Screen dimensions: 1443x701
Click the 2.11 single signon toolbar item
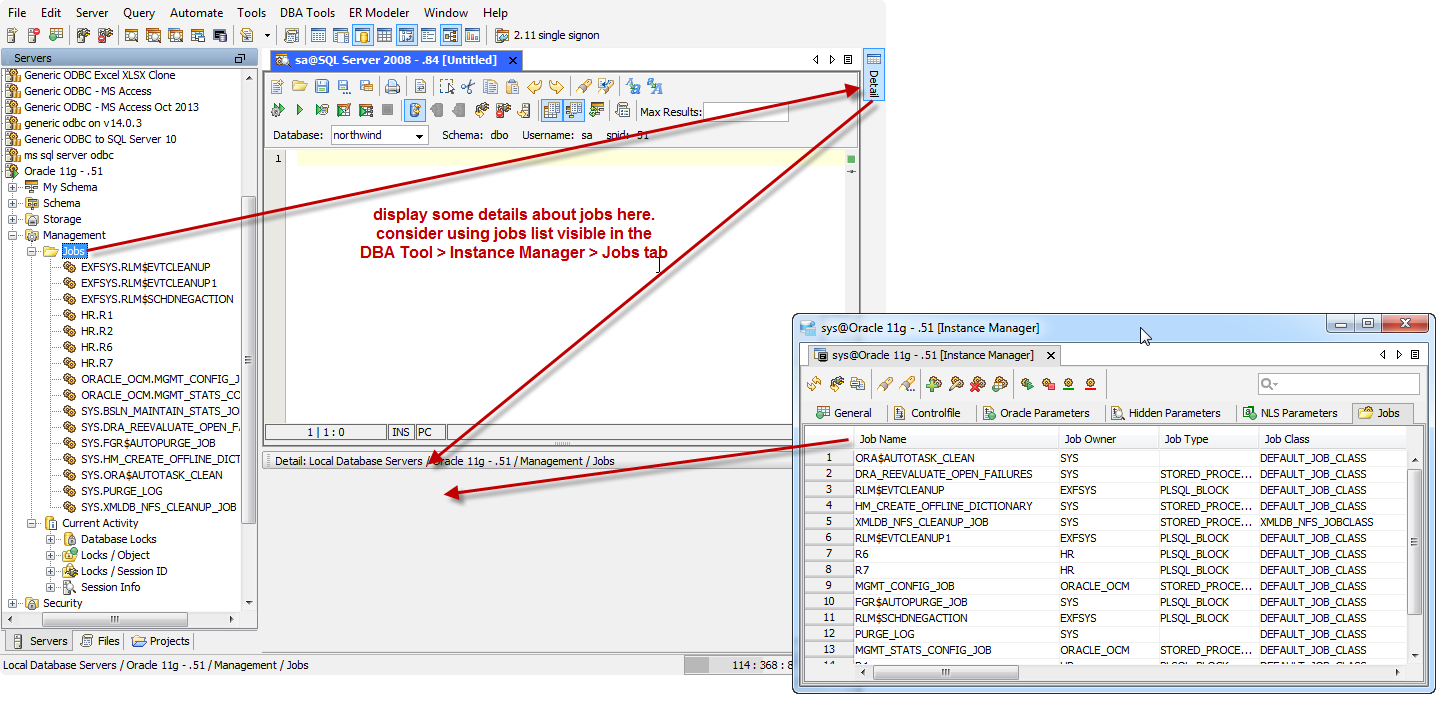pos(548,35)
